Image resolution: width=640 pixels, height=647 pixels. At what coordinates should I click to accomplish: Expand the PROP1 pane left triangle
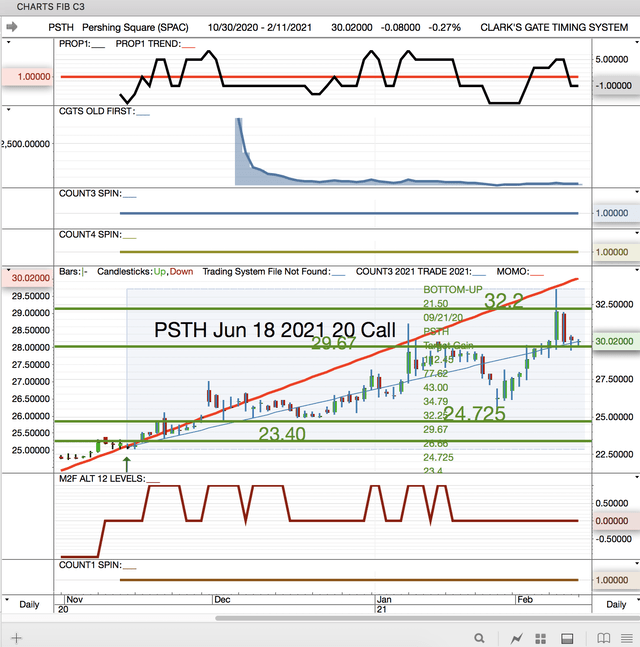pyautogui.click(x=8, y=42)
